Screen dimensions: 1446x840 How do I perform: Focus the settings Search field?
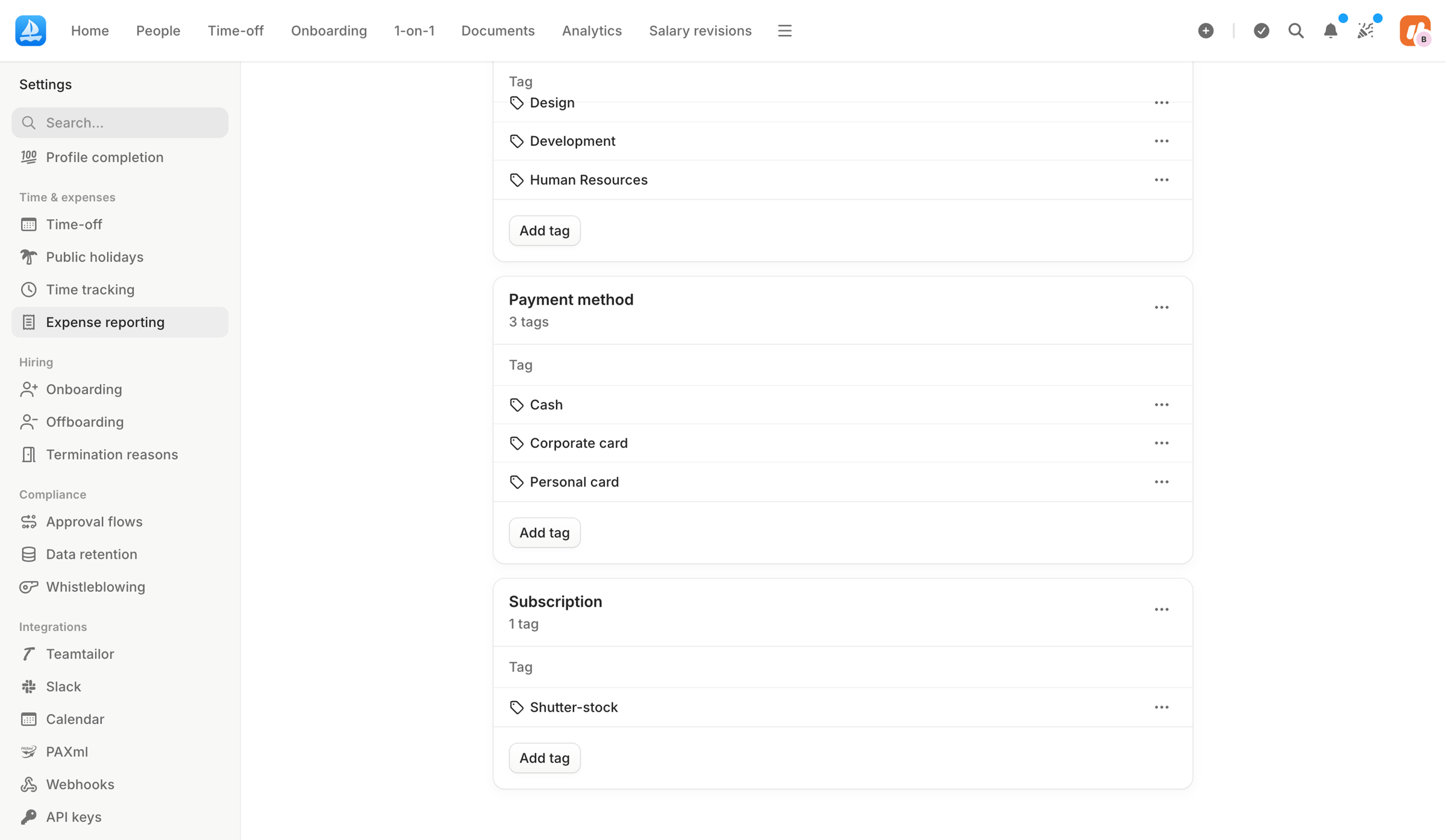tap(120, 123)
